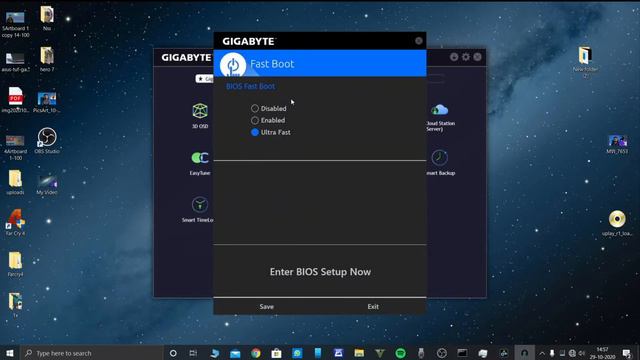Open Google Chrome from taskbar
The image size is (640, 360).
tap(256, 353)
